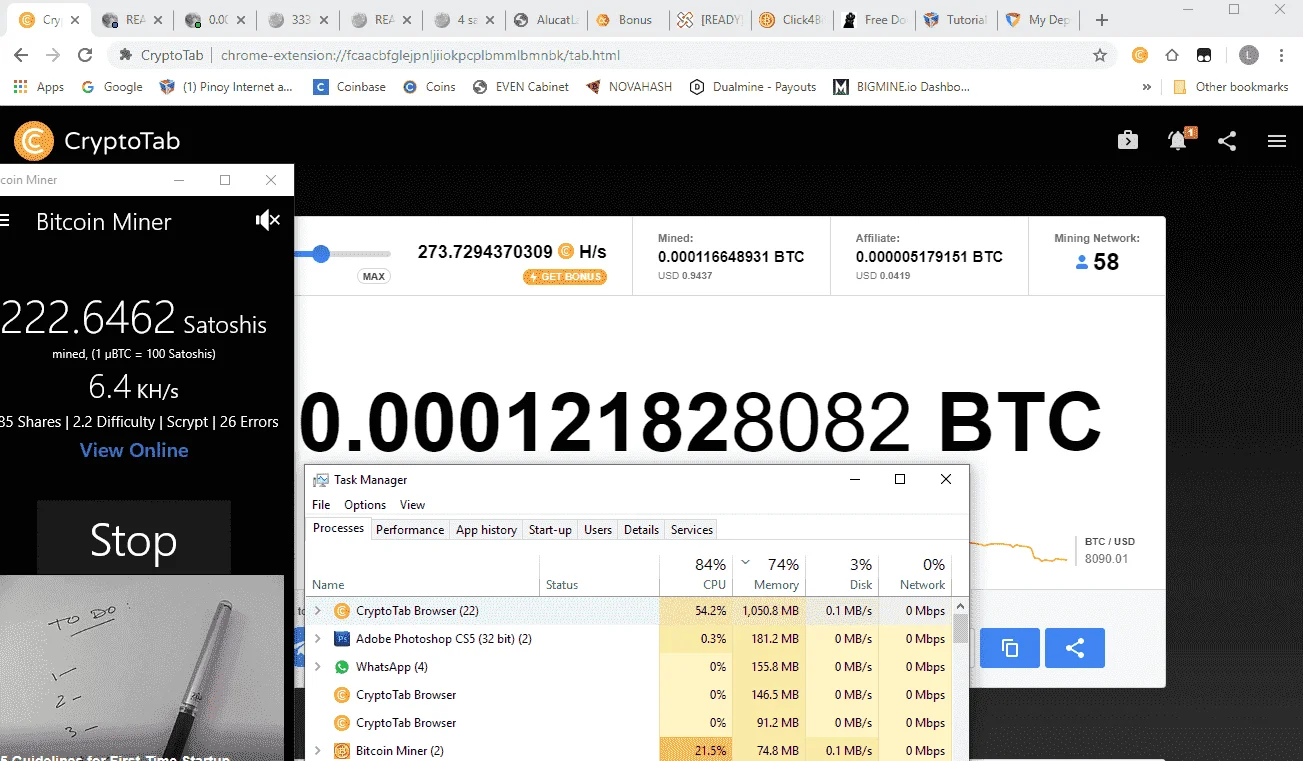Bookmark this page with the star icon
This screenshot has width=1303, height=761.
(1100, 55)
